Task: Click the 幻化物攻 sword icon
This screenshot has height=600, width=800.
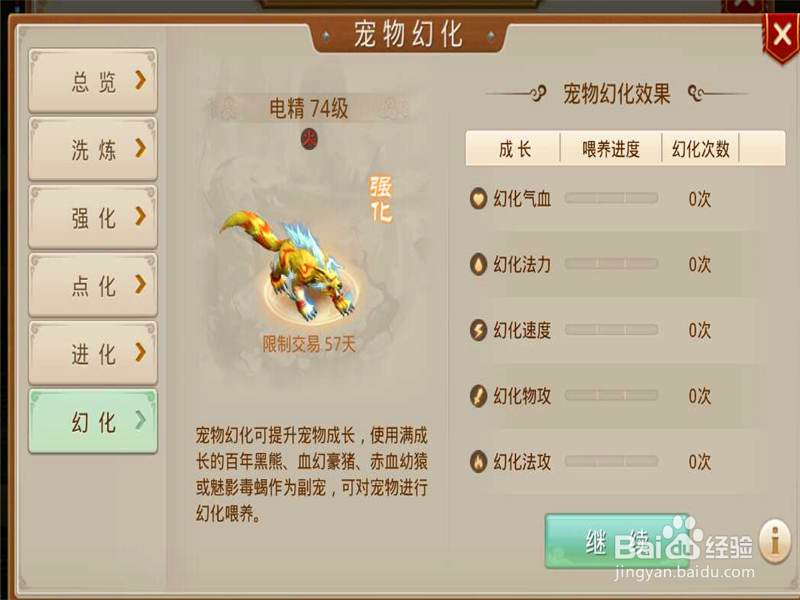Action: [x=478, y=396]
